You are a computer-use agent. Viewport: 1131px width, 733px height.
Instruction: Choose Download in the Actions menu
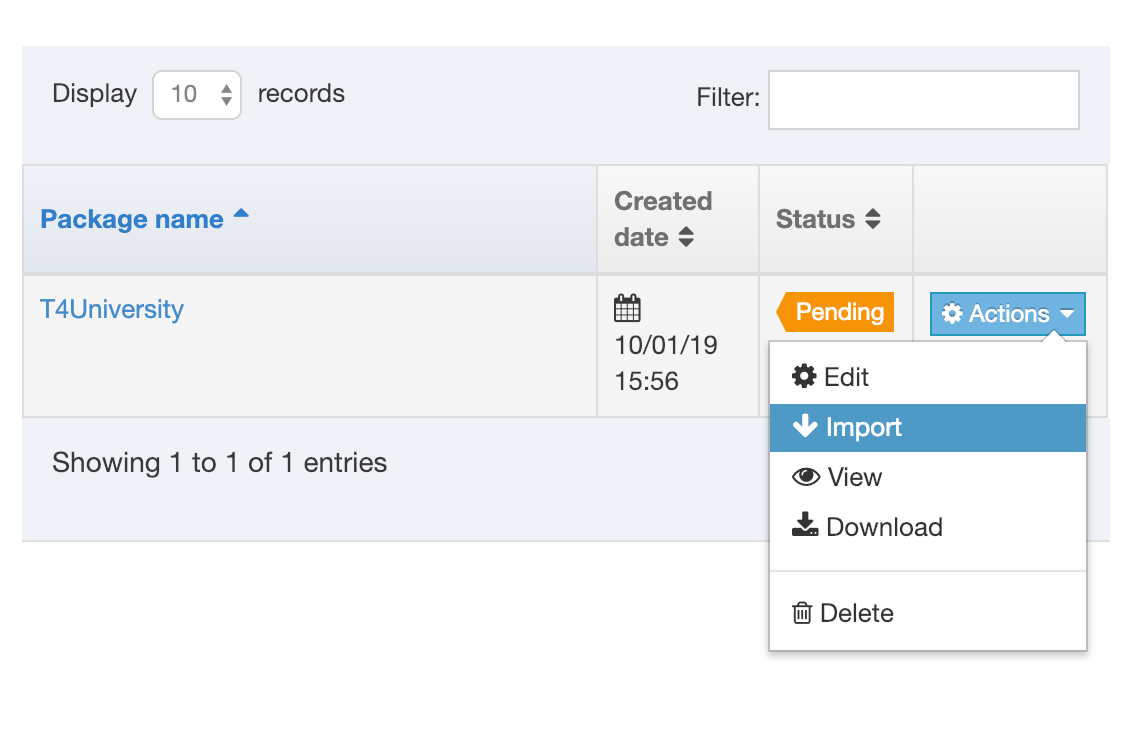884,527
